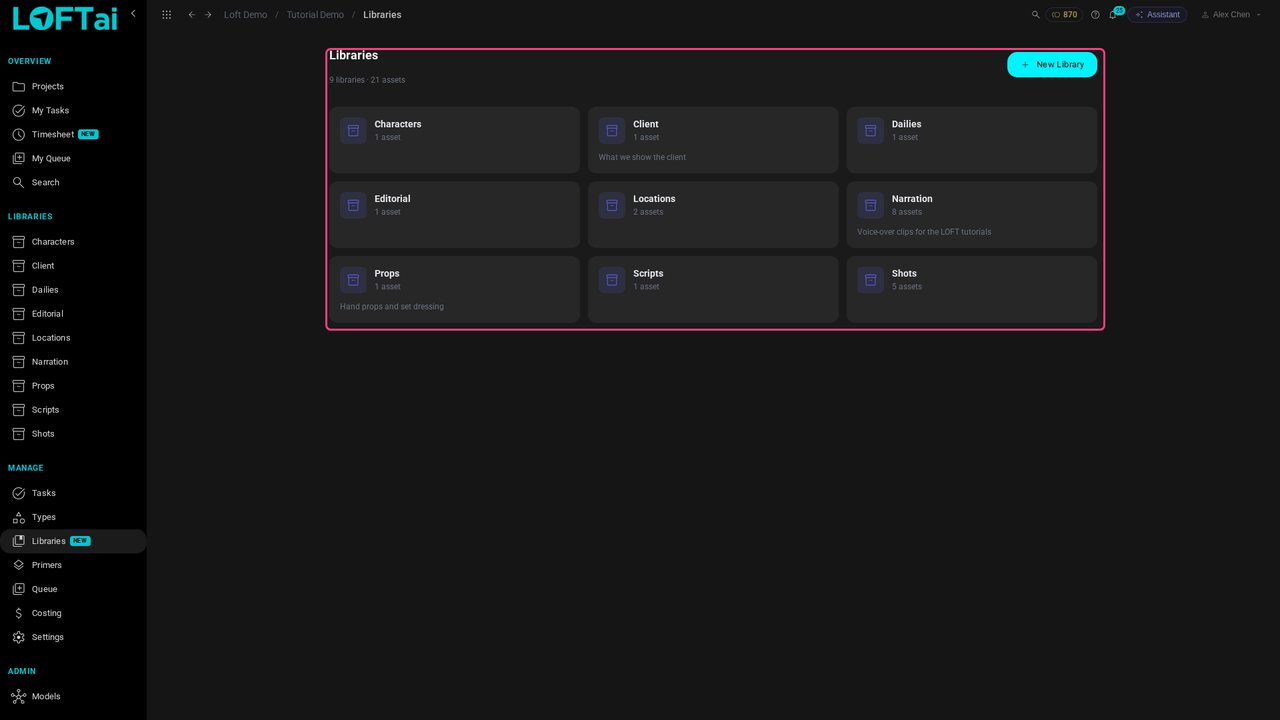Create a library with New Library button
This screenshot has width=1280, height=720.
point(1052,65)
